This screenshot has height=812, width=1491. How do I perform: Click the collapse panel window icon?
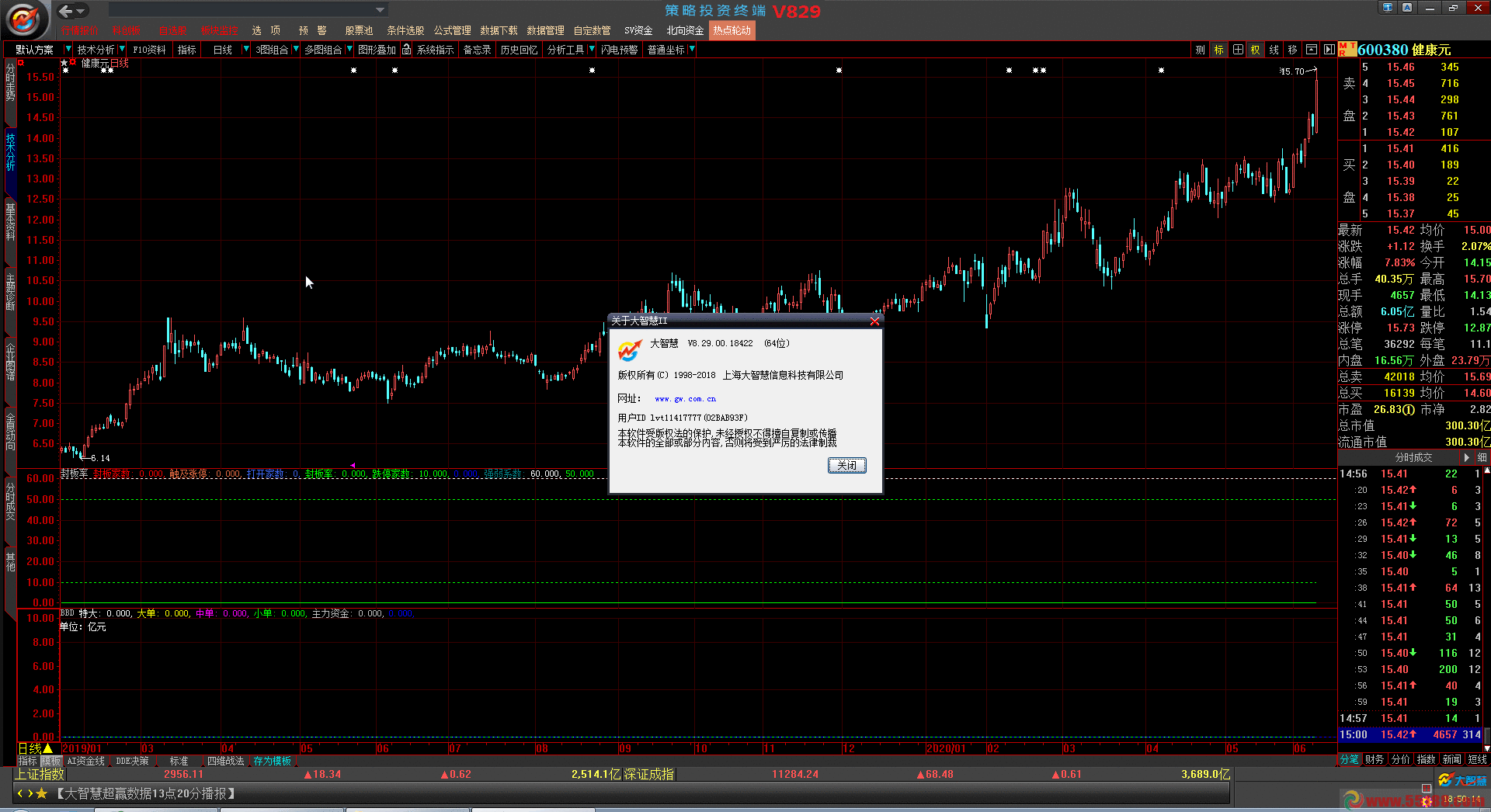[x=1312, y=50]
